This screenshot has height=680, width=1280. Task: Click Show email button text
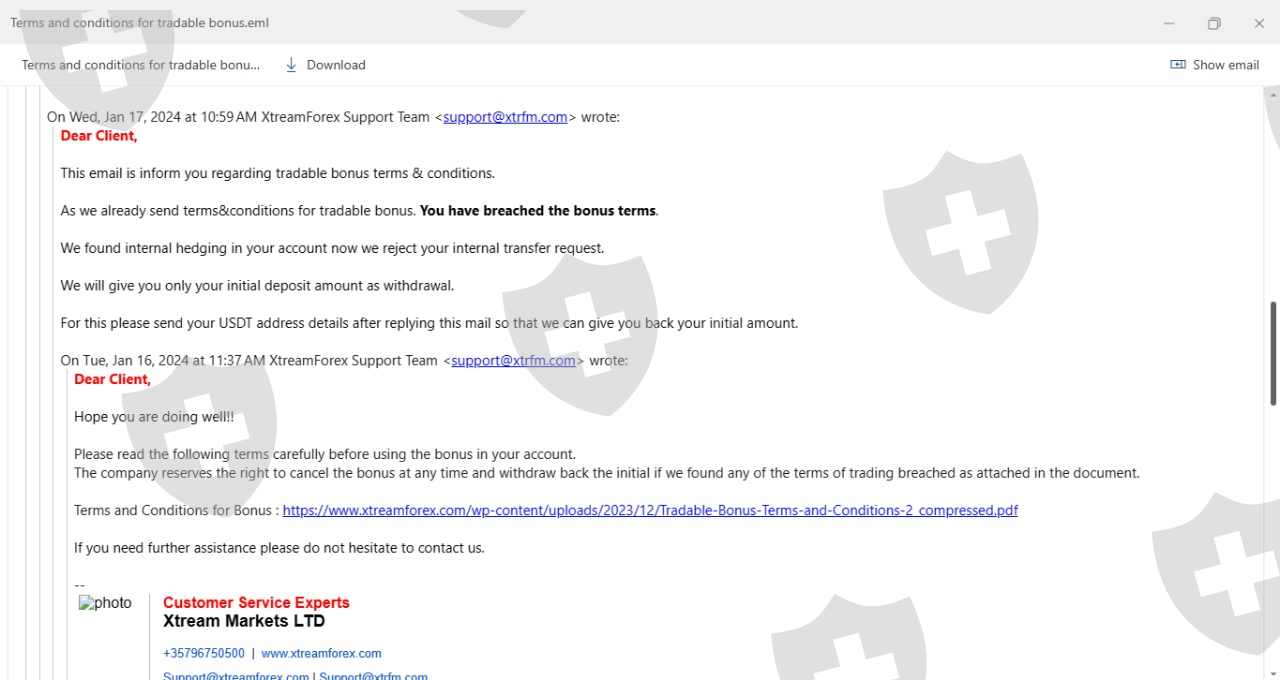coord(1226,65)
